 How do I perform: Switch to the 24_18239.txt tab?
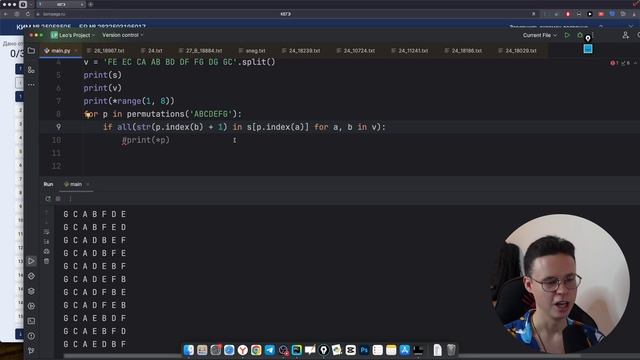click(x=301, y=51)
